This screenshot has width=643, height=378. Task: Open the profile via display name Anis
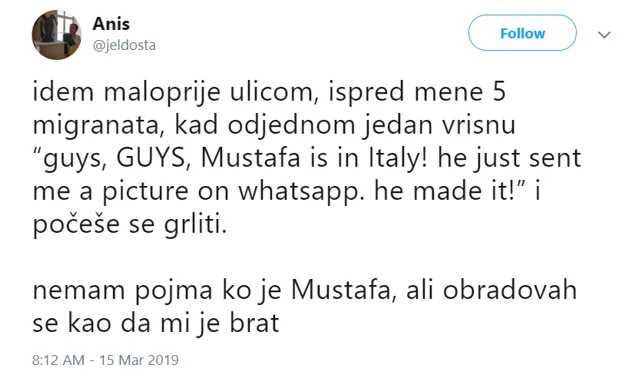(x=111, y=24)
